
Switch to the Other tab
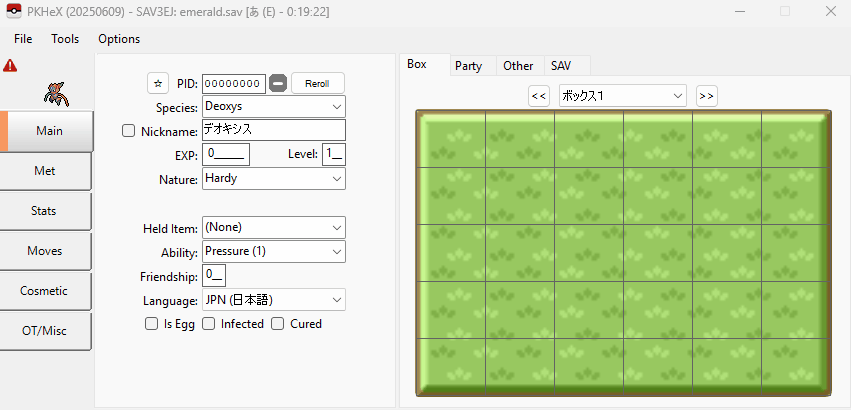[518, 66]
